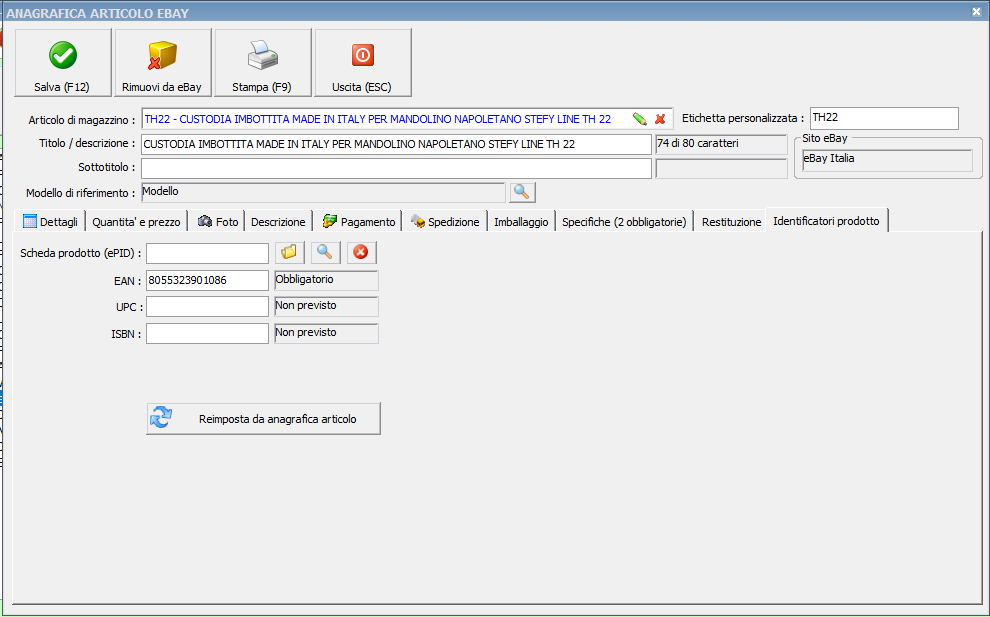Viewport: 990px width, 617px height.
Task: Click the Scheda prodotto (ePID) input
Action: click(x=208, y=253)
